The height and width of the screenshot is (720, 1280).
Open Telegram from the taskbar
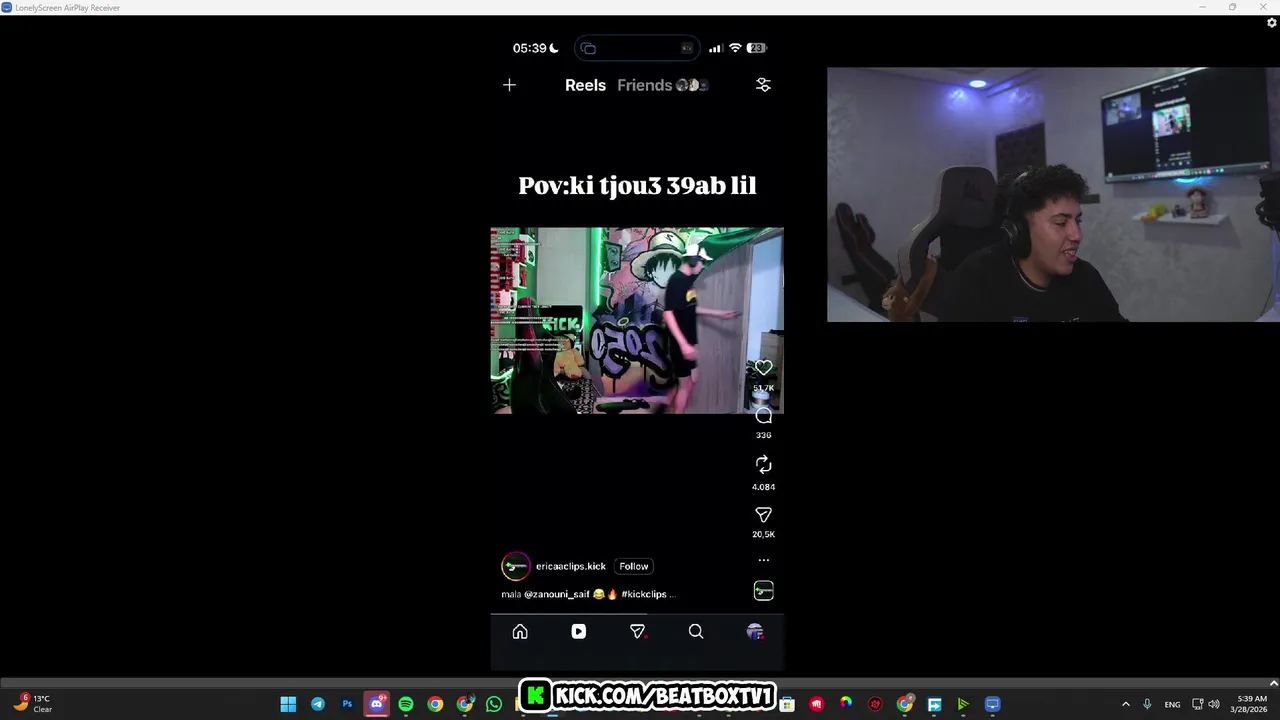(317, 704)
